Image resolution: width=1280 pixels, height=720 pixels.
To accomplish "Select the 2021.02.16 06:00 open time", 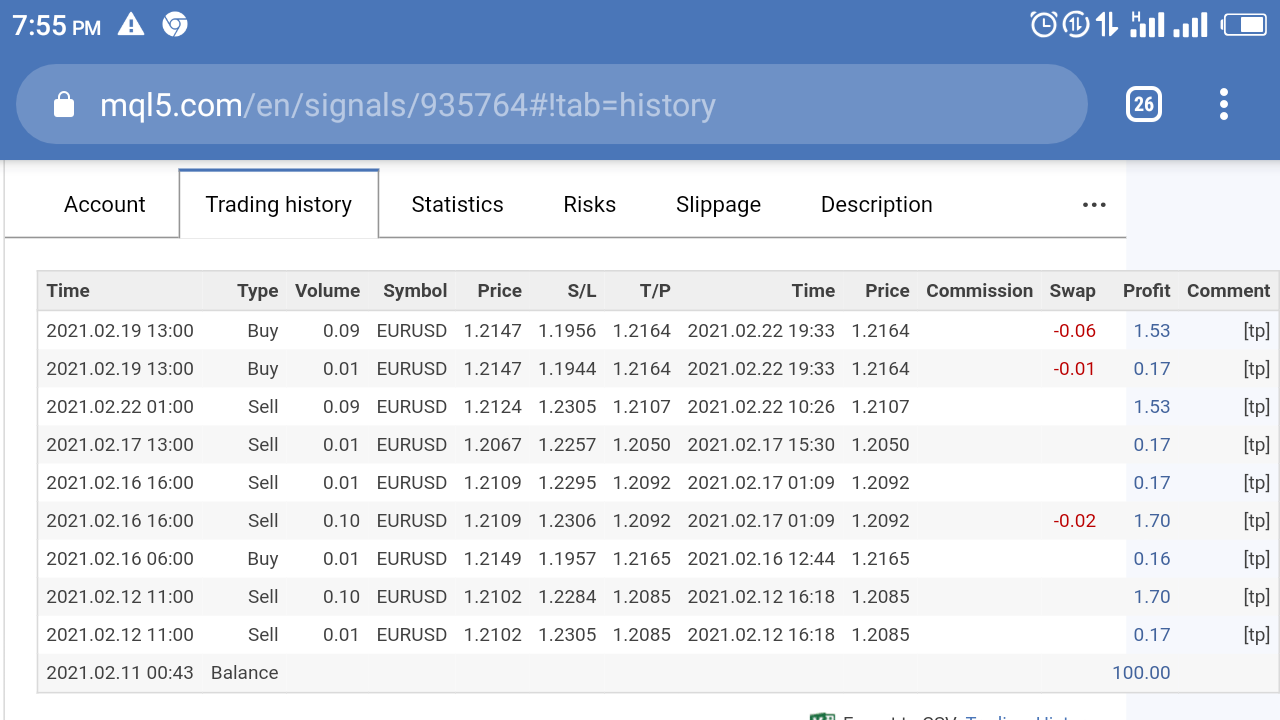I will pos(120,559).
